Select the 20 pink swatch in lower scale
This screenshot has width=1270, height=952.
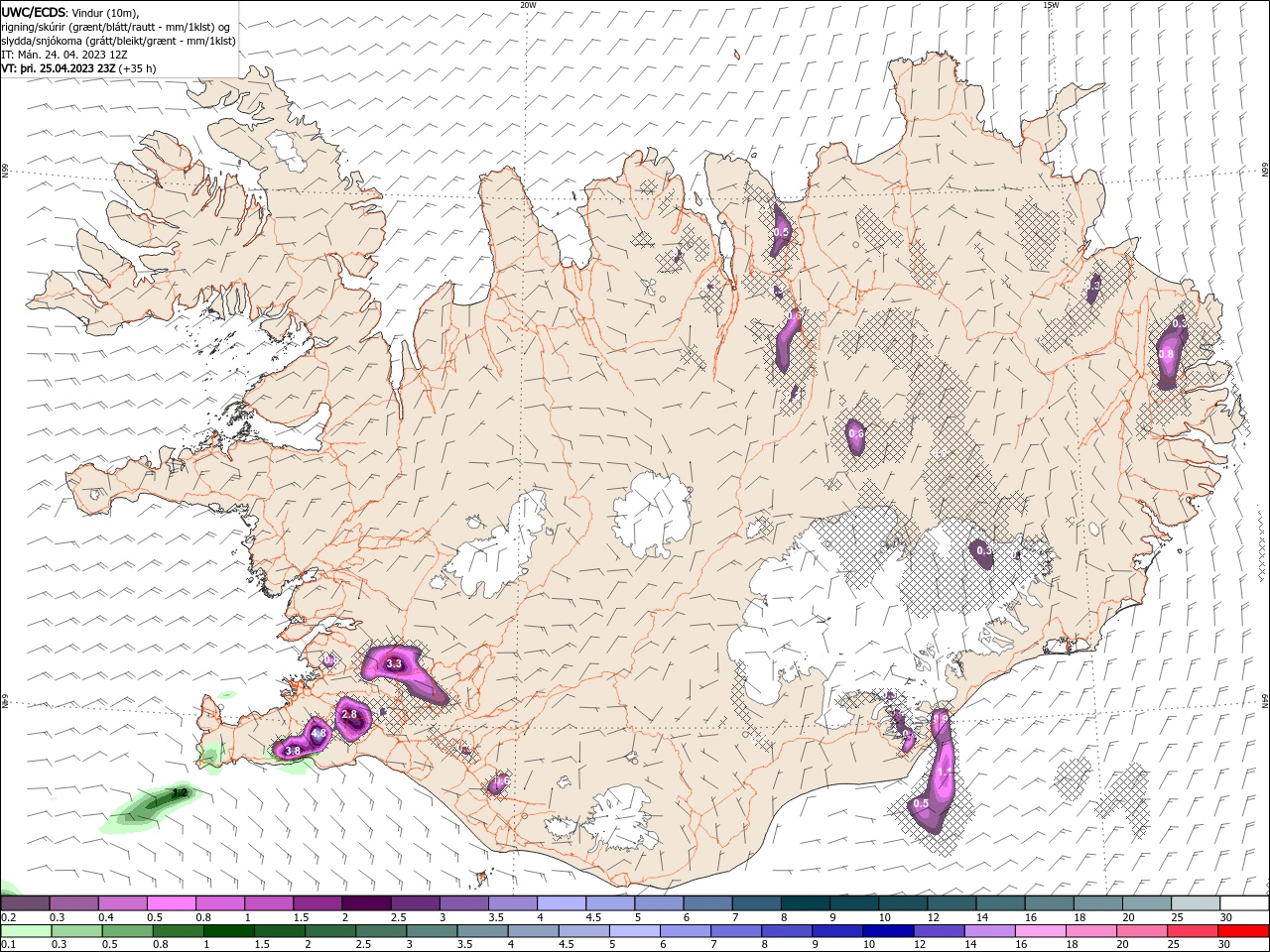[x=1142, y=931]
